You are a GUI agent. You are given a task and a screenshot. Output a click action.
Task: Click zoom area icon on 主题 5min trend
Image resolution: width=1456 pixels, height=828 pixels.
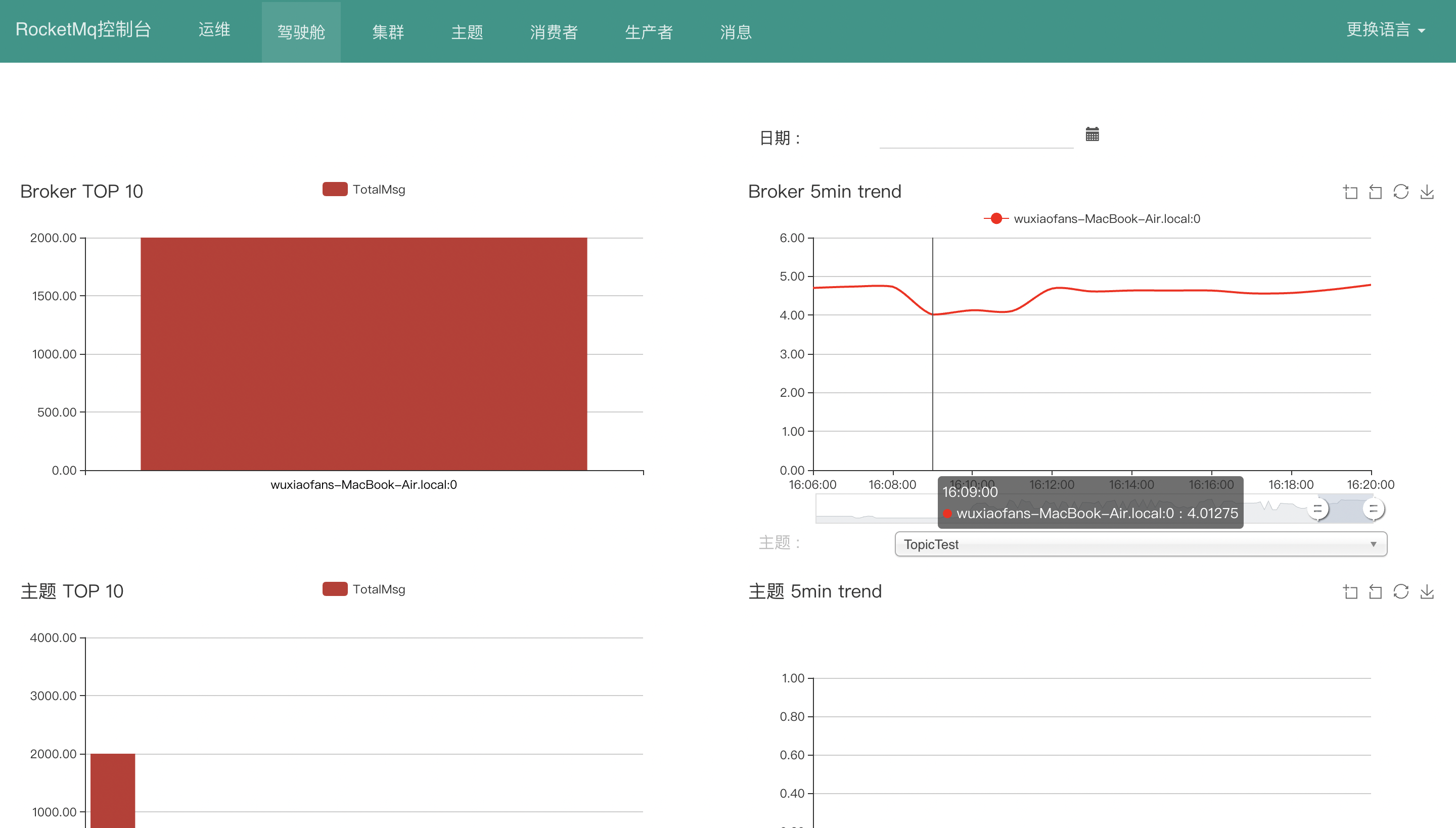1350,592
